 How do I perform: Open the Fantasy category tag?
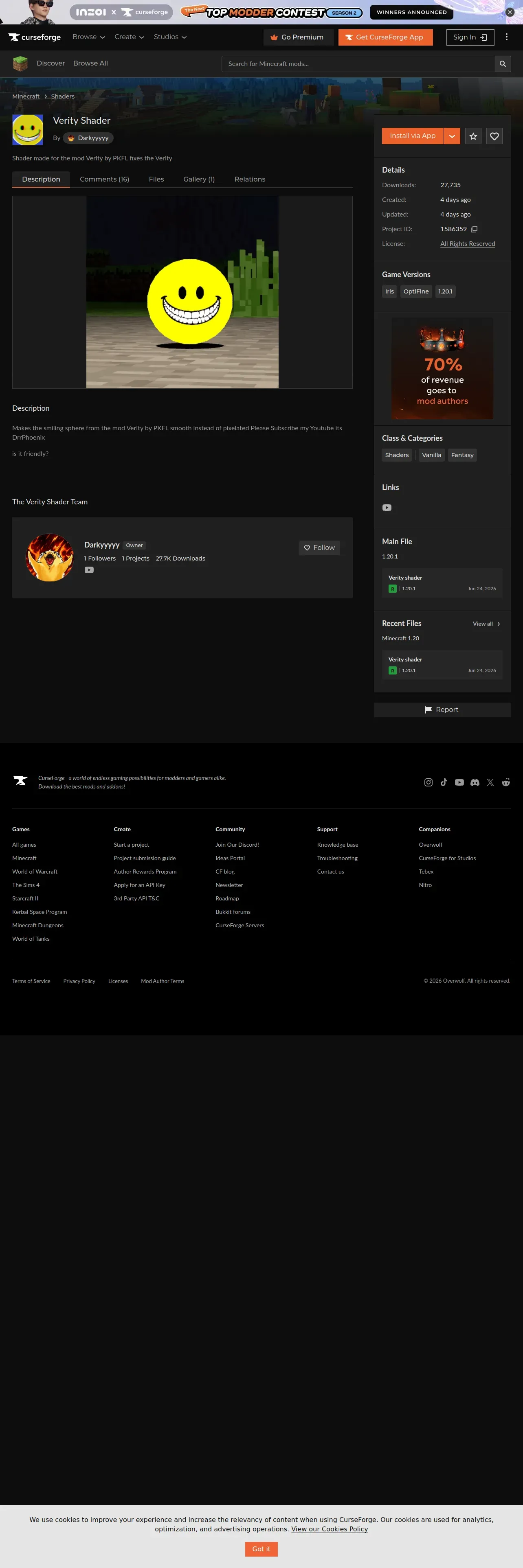coord(462,456)
